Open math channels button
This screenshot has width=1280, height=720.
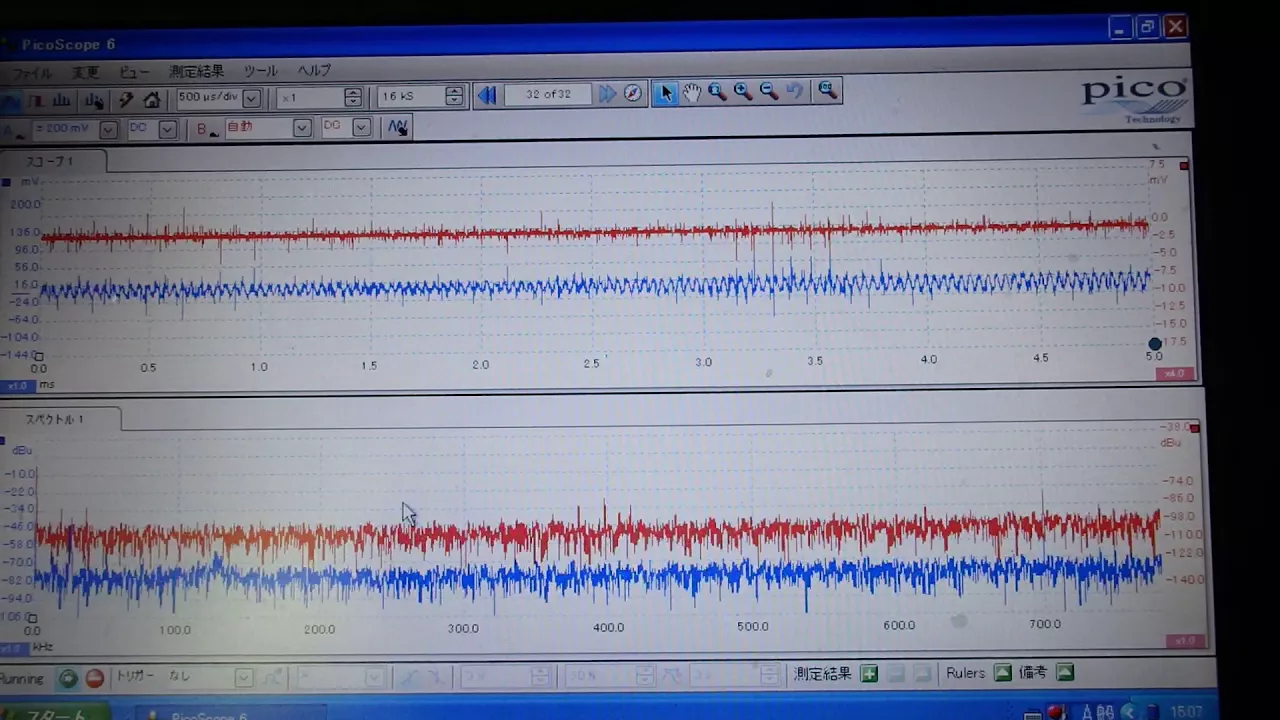coord(397,127)
